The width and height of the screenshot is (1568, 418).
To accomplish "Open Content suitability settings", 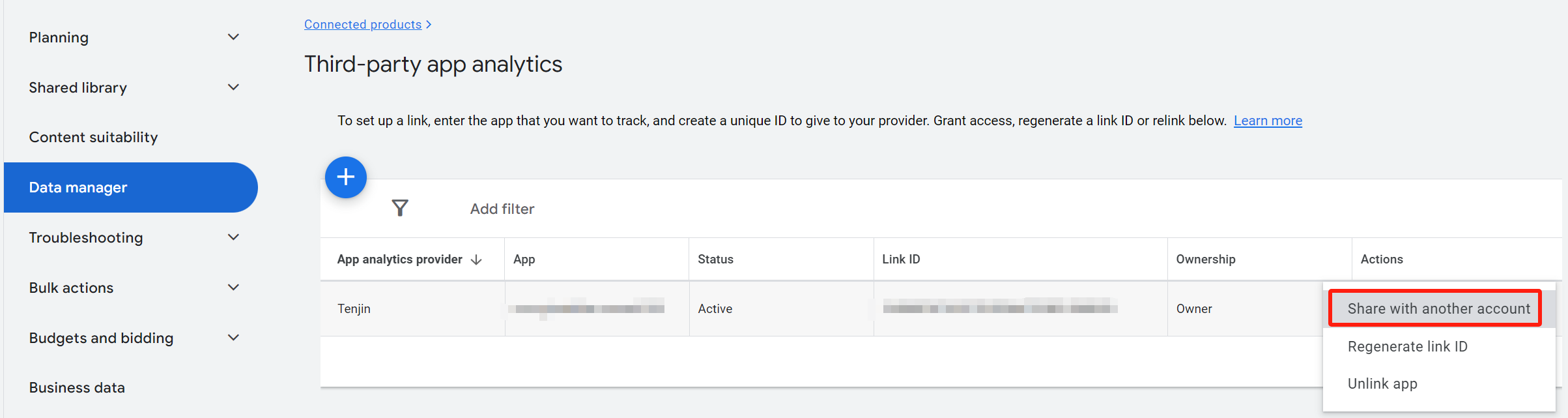I will click(93, 137).
